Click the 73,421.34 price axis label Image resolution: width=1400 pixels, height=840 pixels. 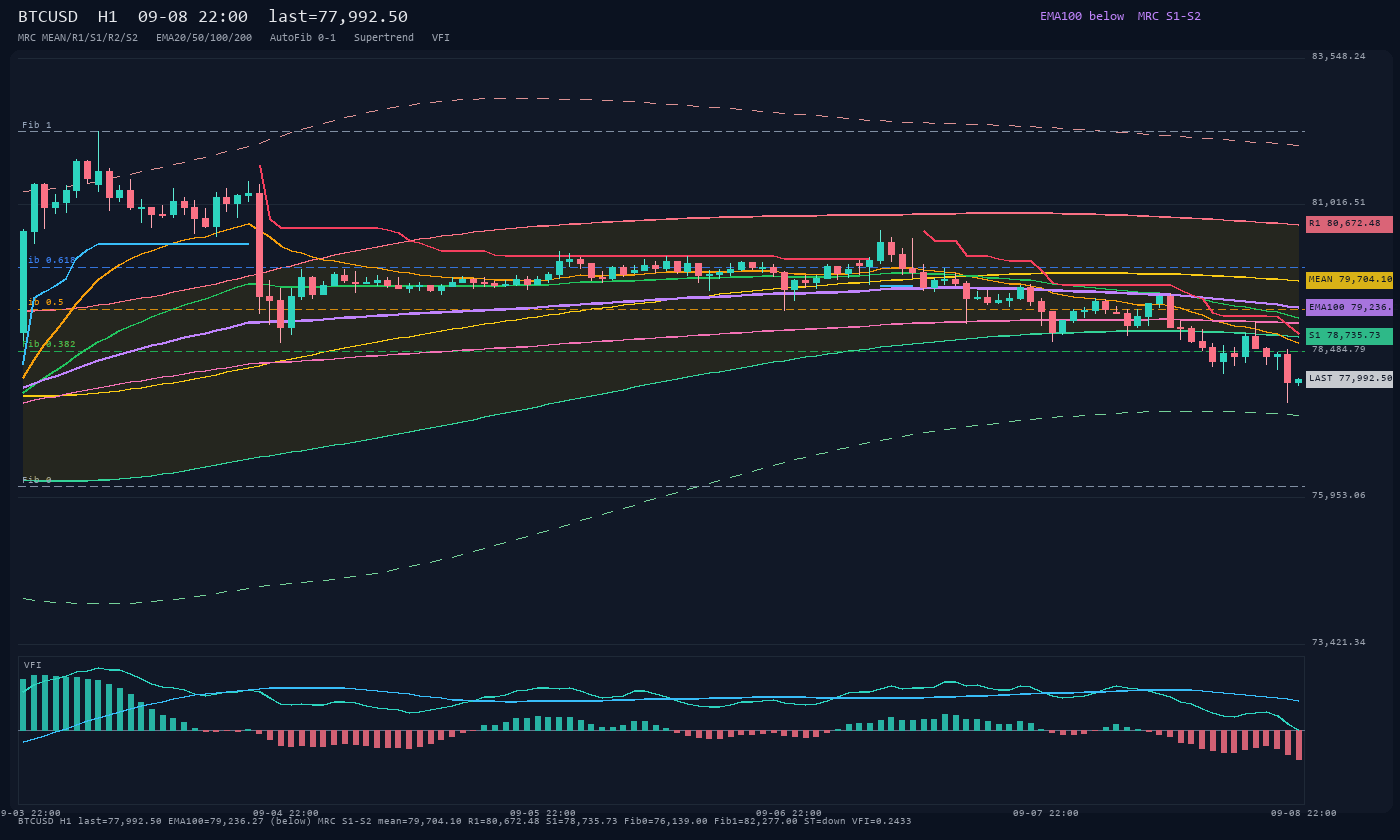tap(1338, 642)
